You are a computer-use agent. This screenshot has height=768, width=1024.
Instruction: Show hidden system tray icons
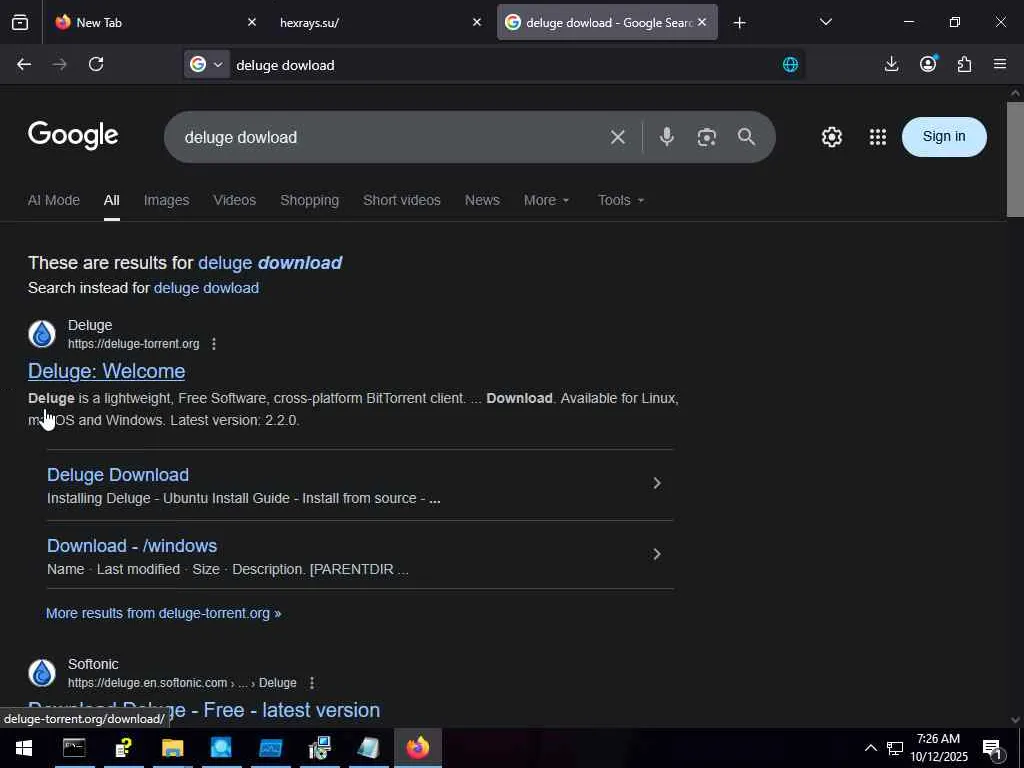click(x=871, y=748)
